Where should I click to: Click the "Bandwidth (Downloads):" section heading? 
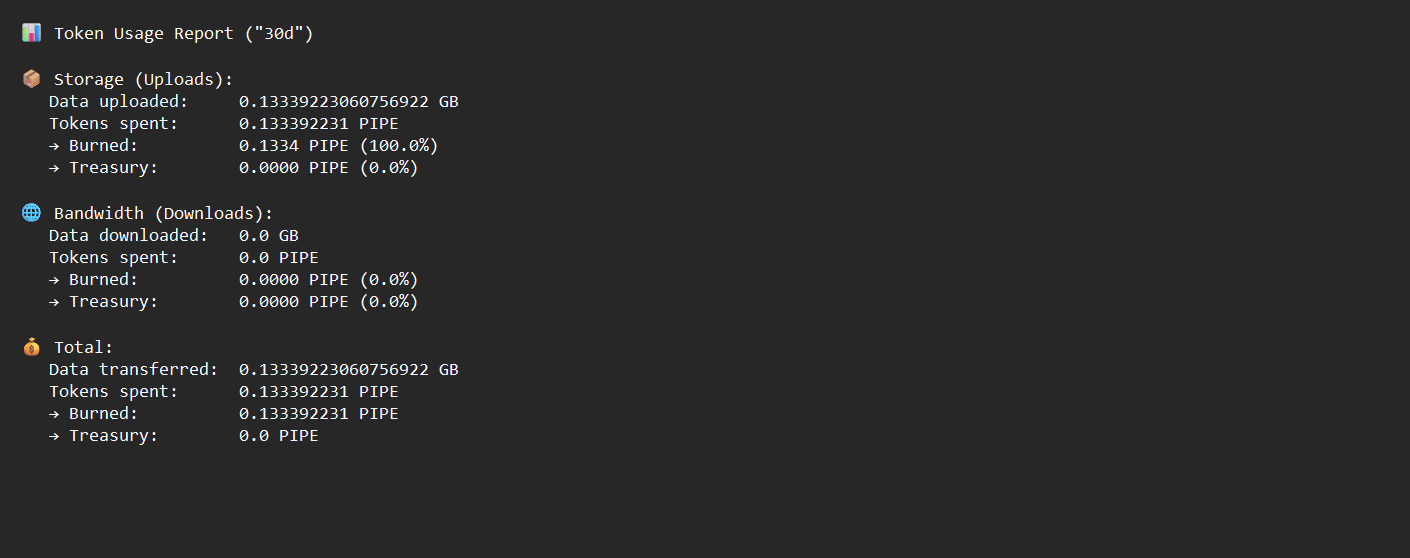click(x=163, y=214)
